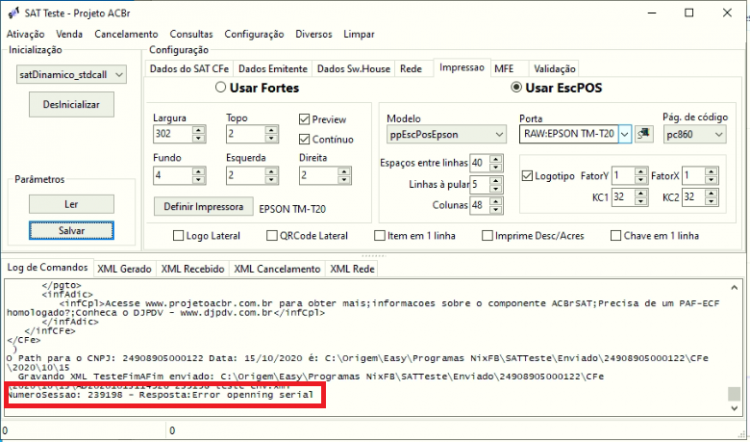The width and height of the screenshot is (750, 442).
Task: Switch to the Dados do SAT CFe tab
Action: click(189, 68)
